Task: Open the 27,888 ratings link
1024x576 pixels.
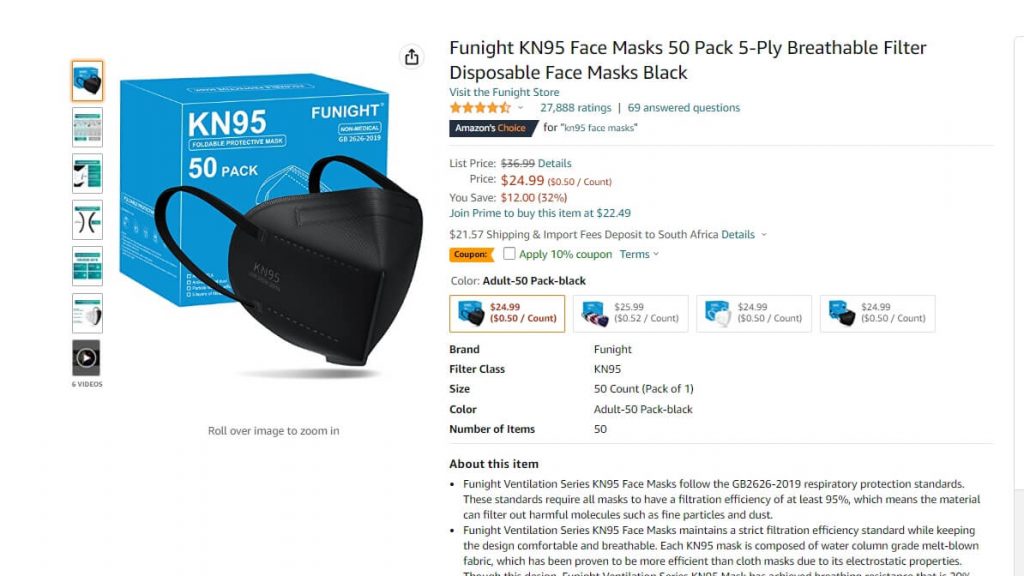Action: point(575,108)
